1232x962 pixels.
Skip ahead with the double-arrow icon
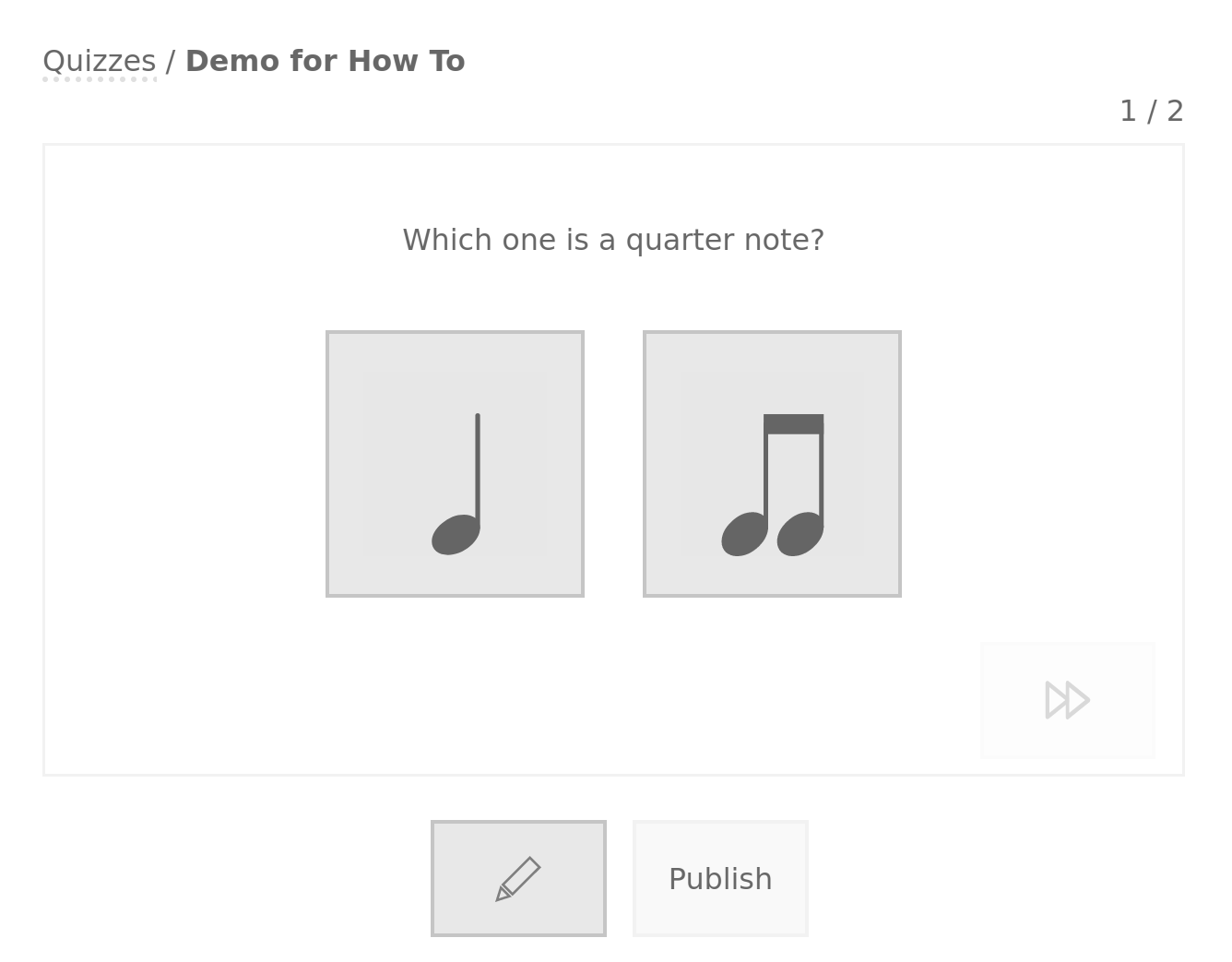1067,700
